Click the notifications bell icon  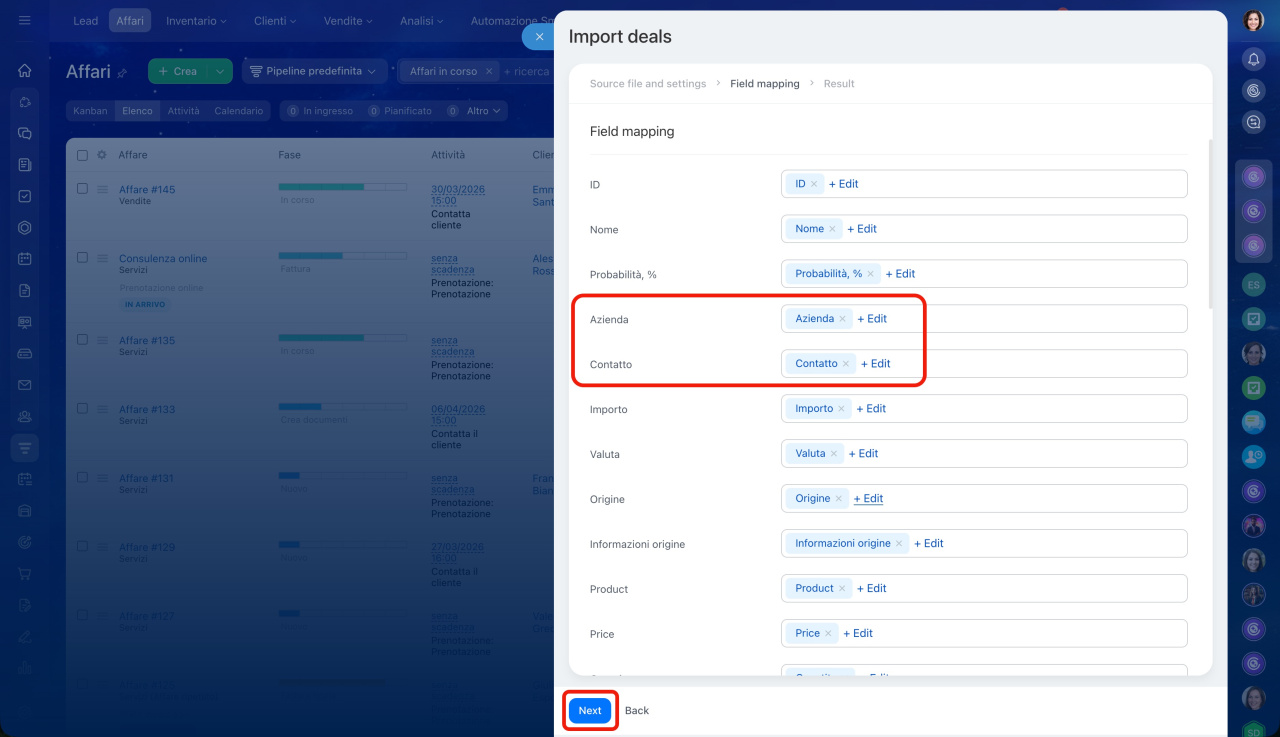pyautogui.click(x=1253, y=60)
